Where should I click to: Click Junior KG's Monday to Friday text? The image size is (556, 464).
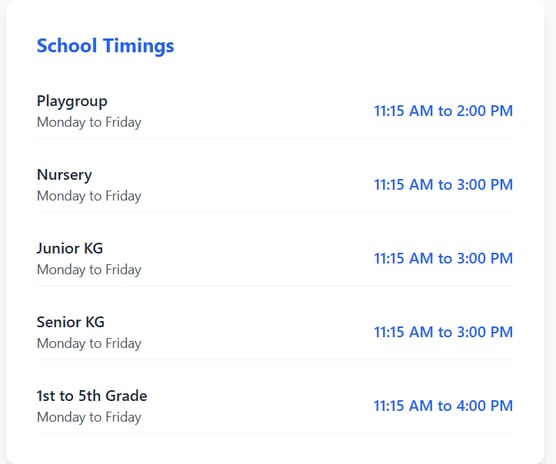(89, 270)
